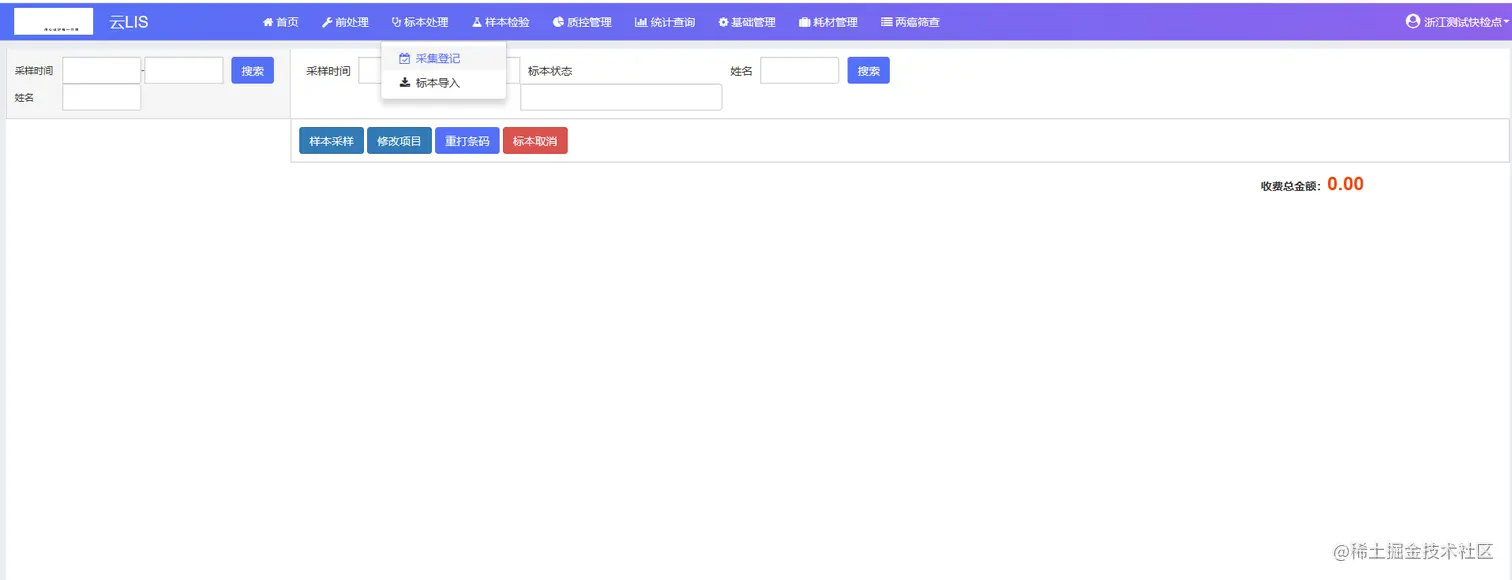The width and height of the screenshot is (1512, 580).
Task: Click the 耗材管理 briefcase icon
Action: (803, 21)
